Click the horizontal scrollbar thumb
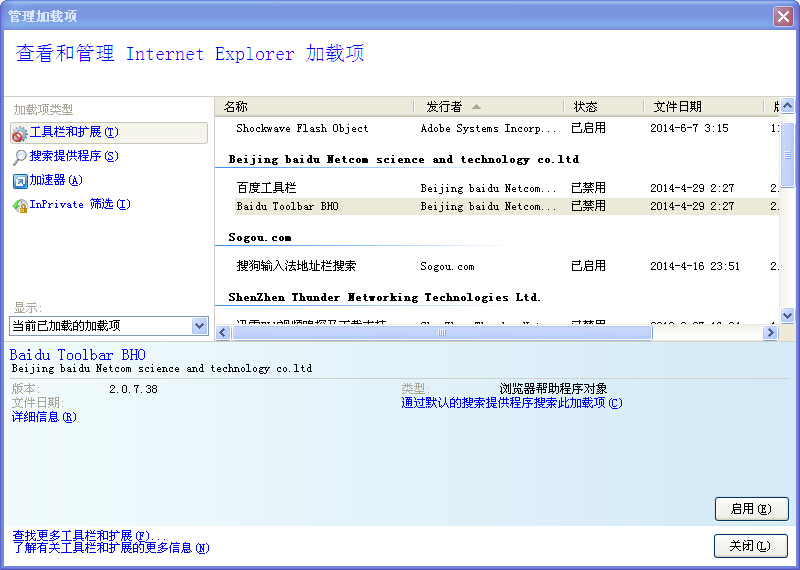 [x=442, y=333]
